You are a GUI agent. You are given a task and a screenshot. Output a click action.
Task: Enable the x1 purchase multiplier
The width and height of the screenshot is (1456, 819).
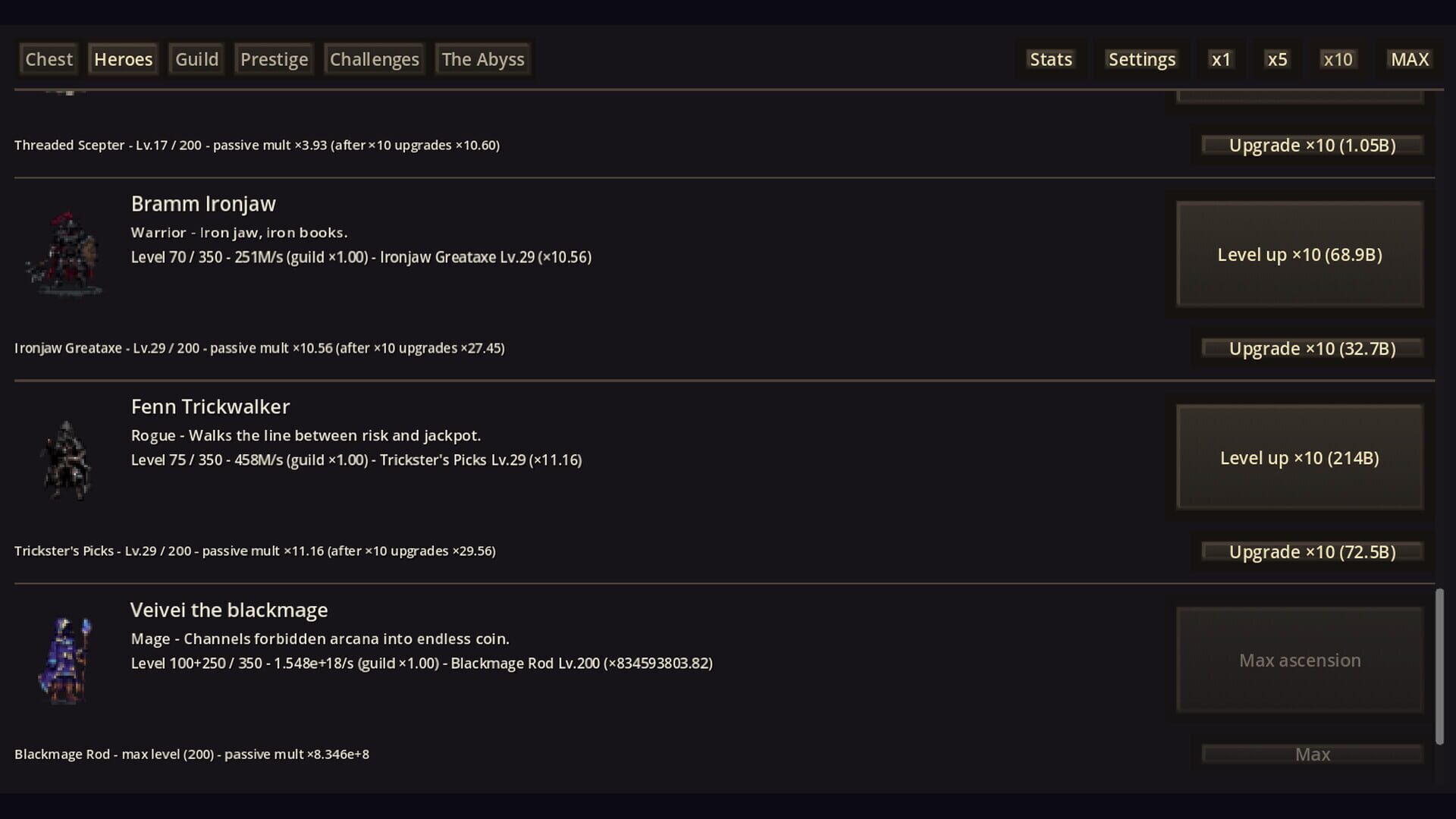(1220, 58)
